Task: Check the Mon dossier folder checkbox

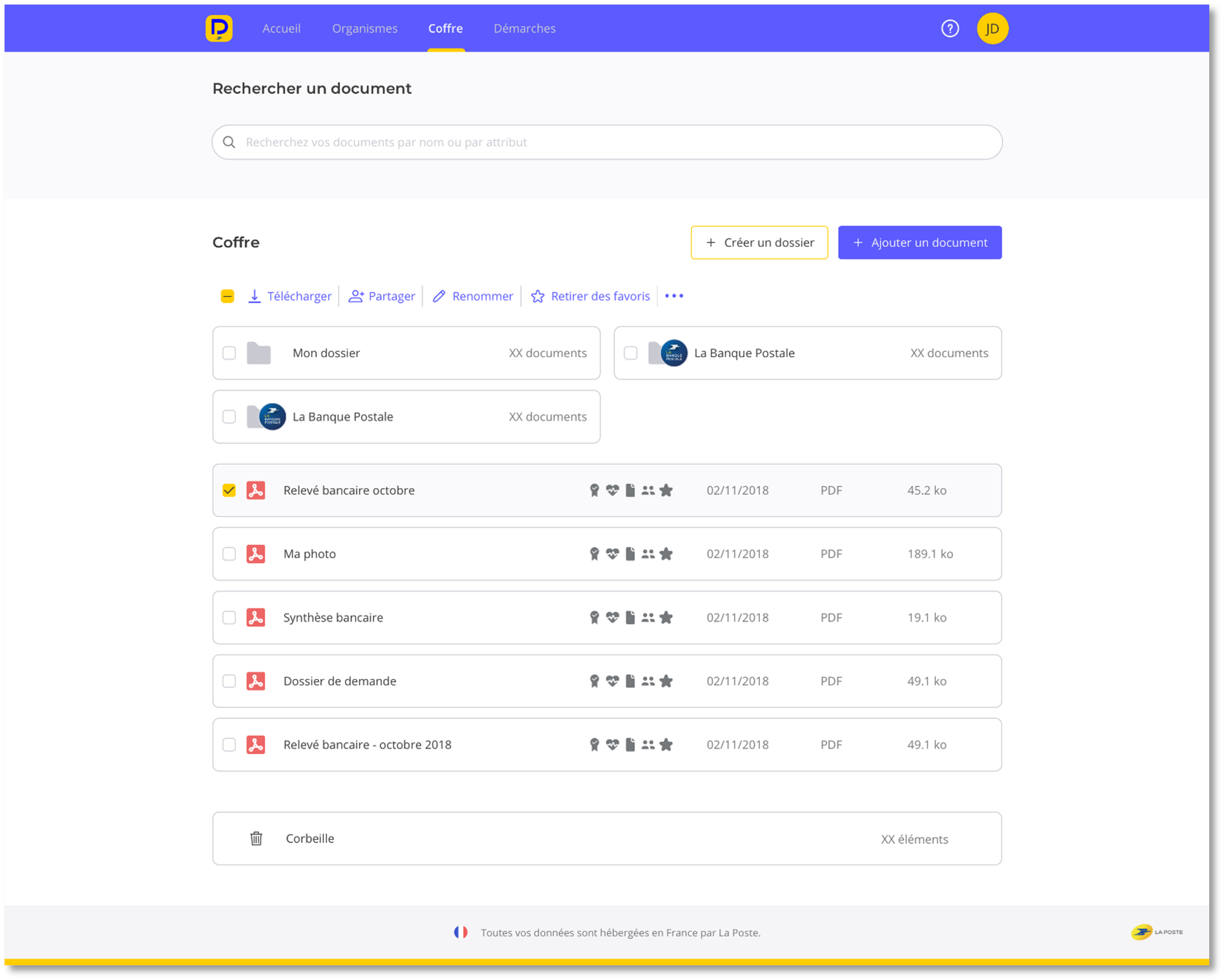Action: 229,353
